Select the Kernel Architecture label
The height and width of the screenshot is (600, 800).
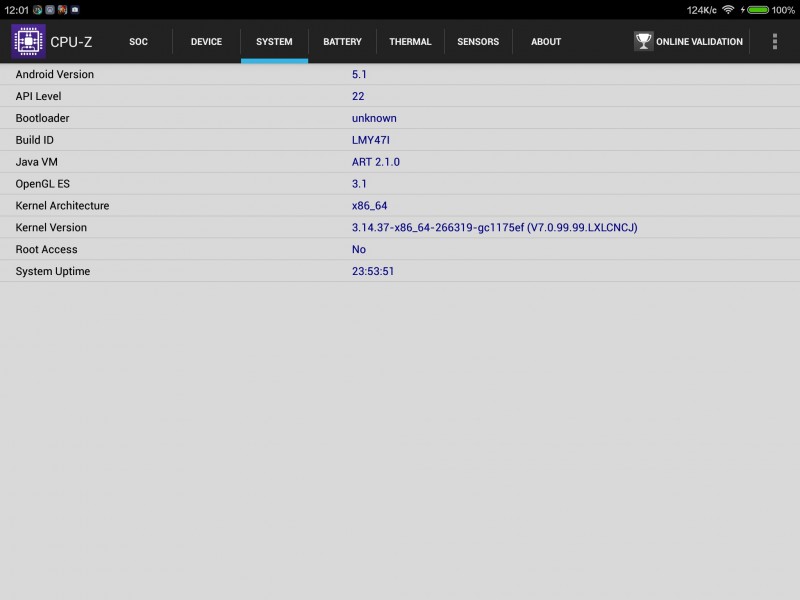pyautogui.click(x=62, y=206)
